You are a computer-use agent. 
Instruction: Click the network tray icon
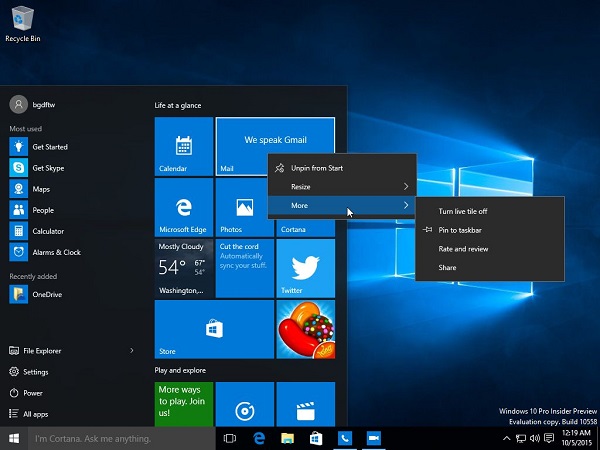click(x=520, y=439)
